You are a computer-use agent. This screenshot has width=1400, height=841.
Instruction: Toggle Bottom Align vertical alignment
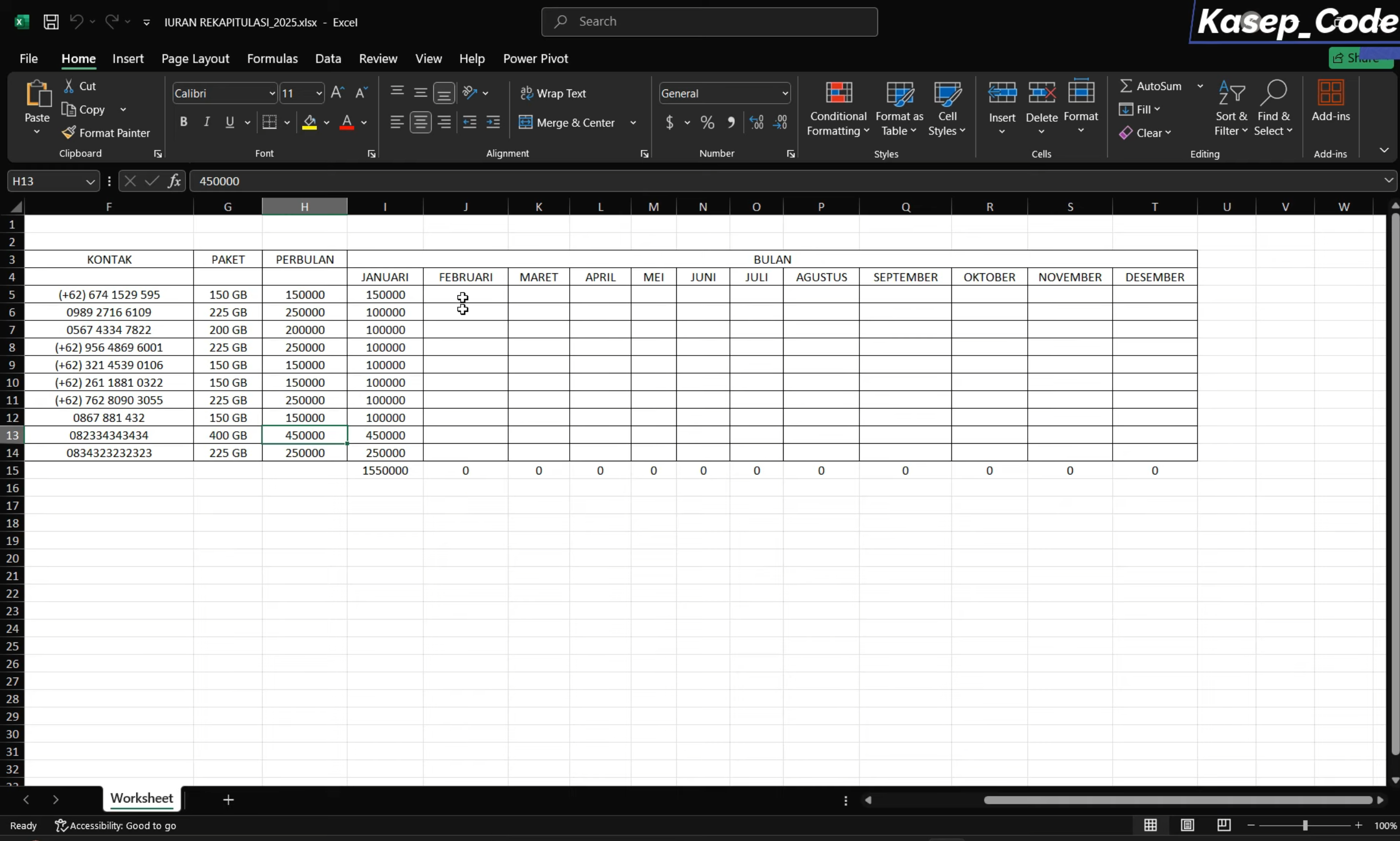(444, 93)
